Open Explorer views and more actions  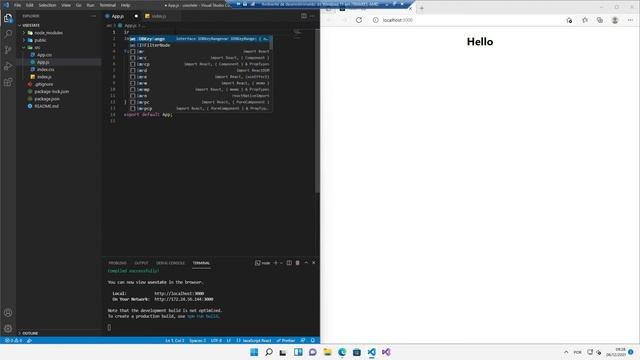pyautogui.click(x=94, y=16)
